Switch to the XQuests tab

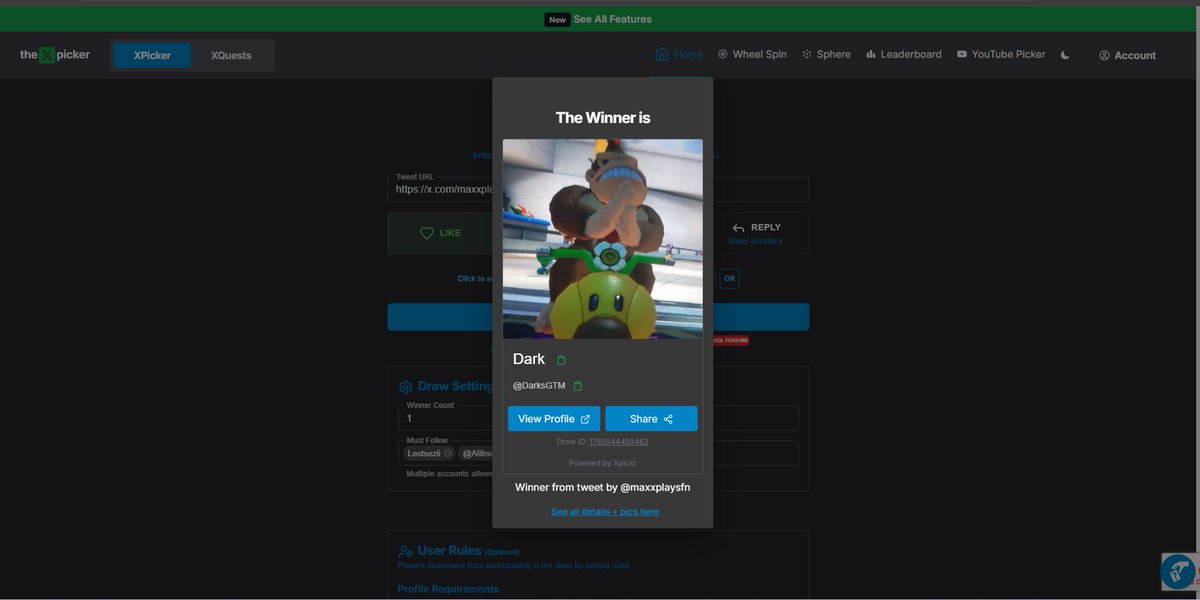click(231, 56)
